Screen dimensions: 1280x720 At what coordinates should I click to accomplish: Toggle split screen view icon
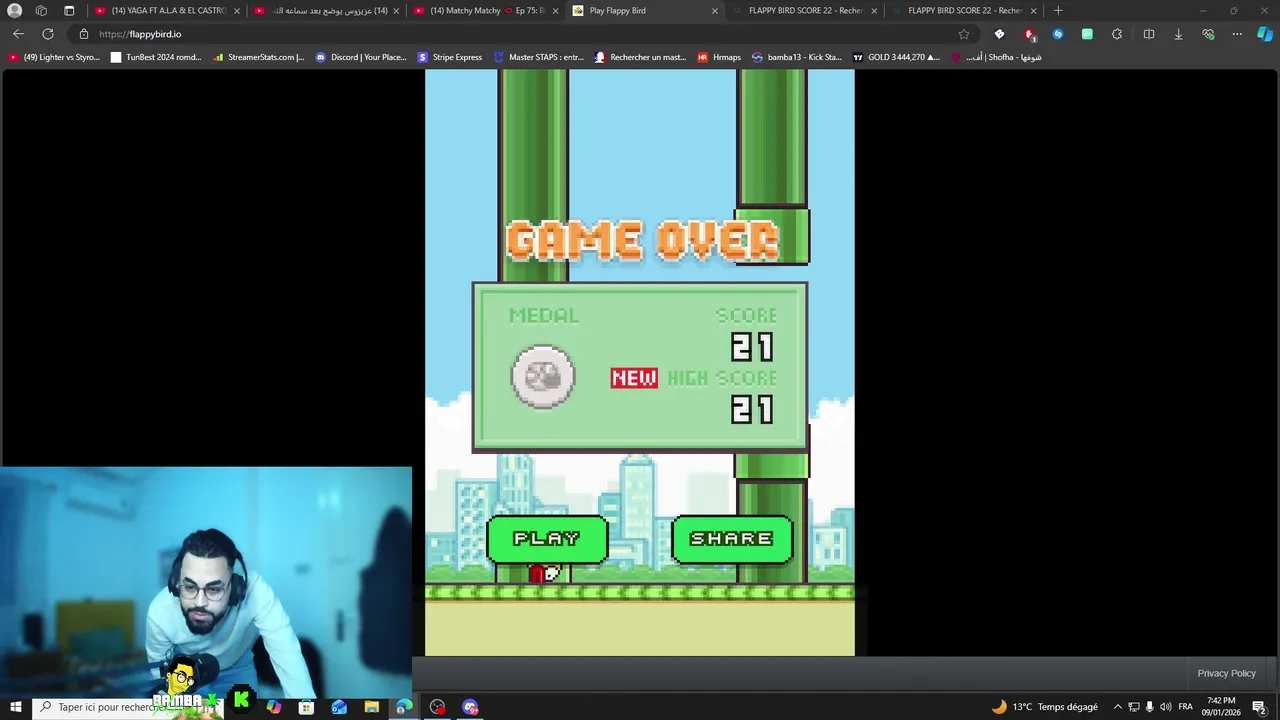pyautogui.click(x=1149, y=34)
